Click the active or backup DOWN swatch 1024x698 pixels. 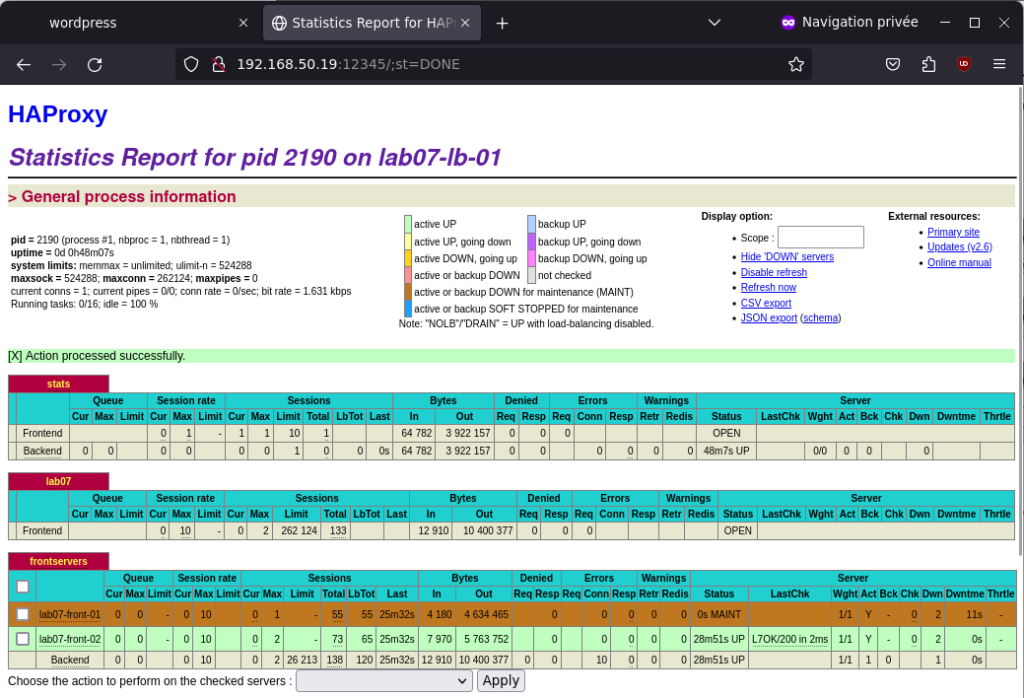(408, 275)
